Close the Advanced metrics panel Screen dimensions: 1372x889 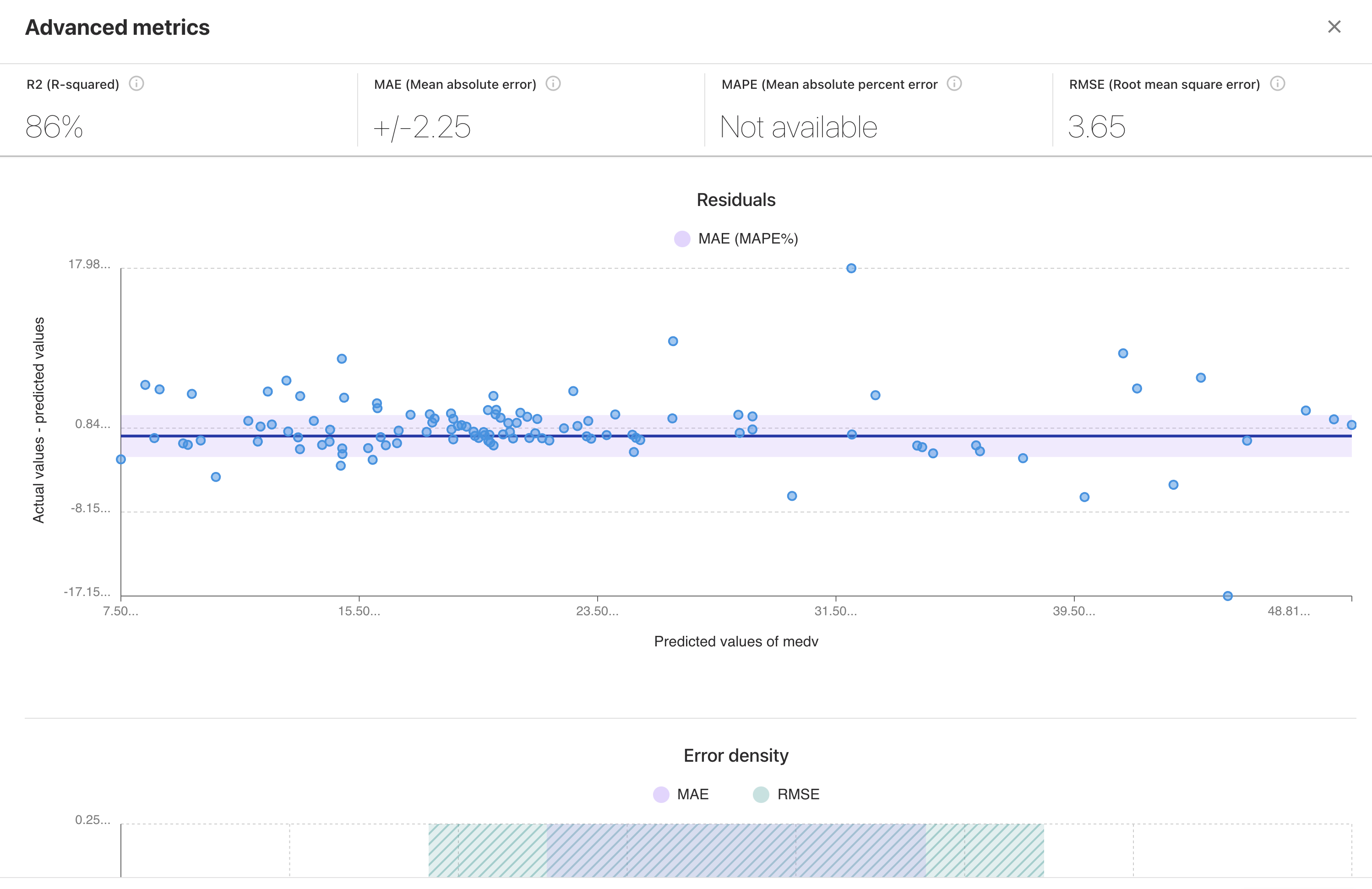[x=1334, y=27]
